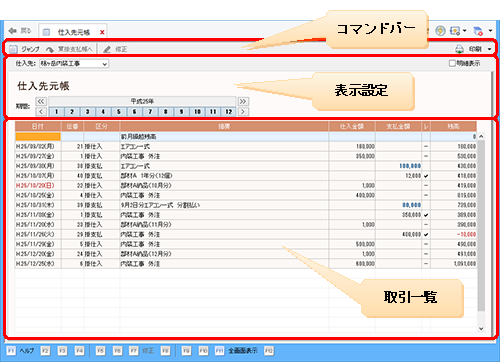Select month 3 in the period bar
Viewport: 500px width, 362px height.
[x=88, y=112]
